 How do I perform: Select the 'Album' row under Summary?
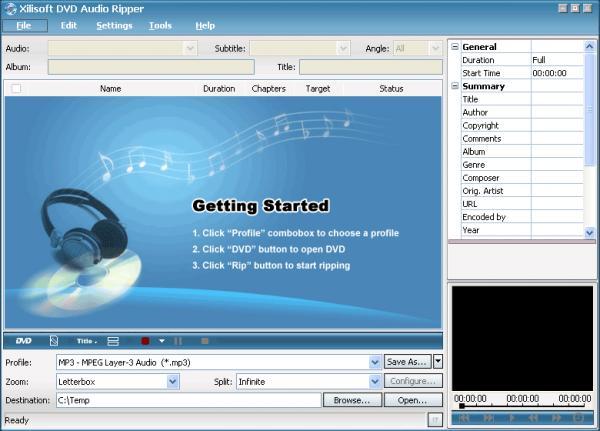(523, 152)
